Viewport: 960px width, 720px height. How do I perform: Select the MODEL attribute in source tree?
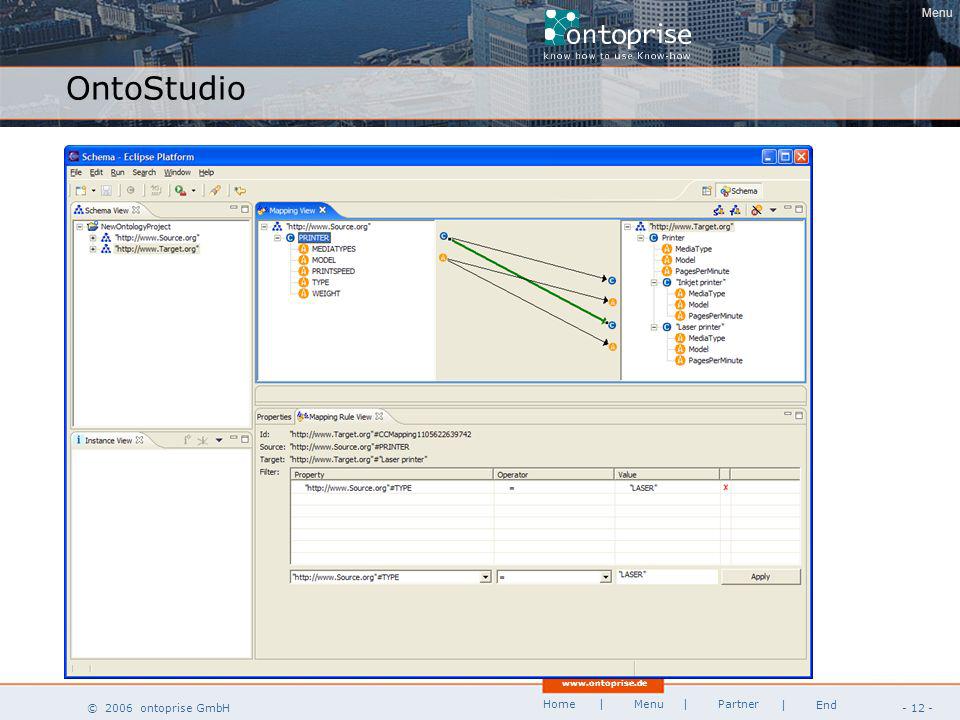[x=323, y=260]
